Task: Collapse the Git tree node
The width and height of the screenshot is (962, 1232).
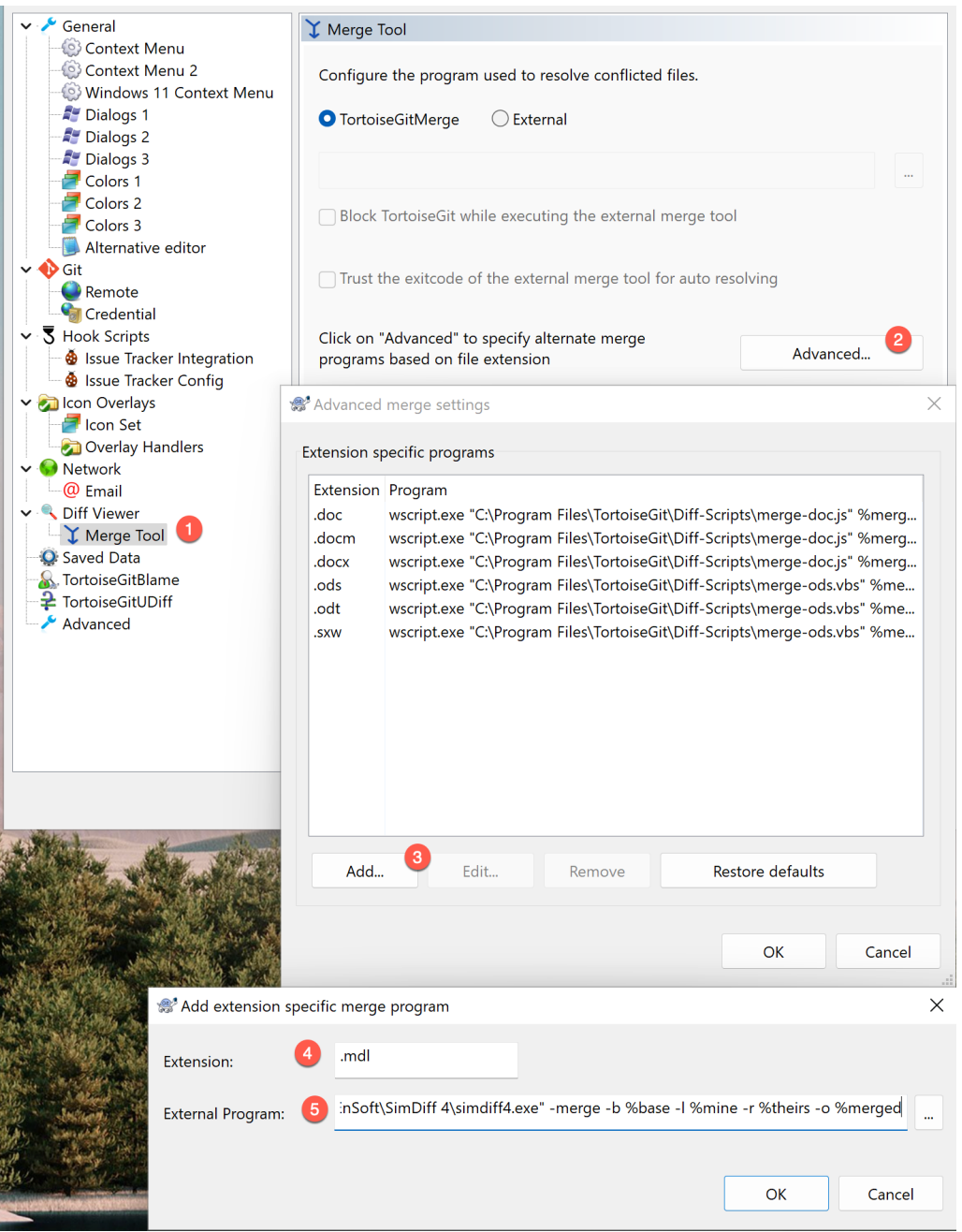Action: tap(26, 270)
